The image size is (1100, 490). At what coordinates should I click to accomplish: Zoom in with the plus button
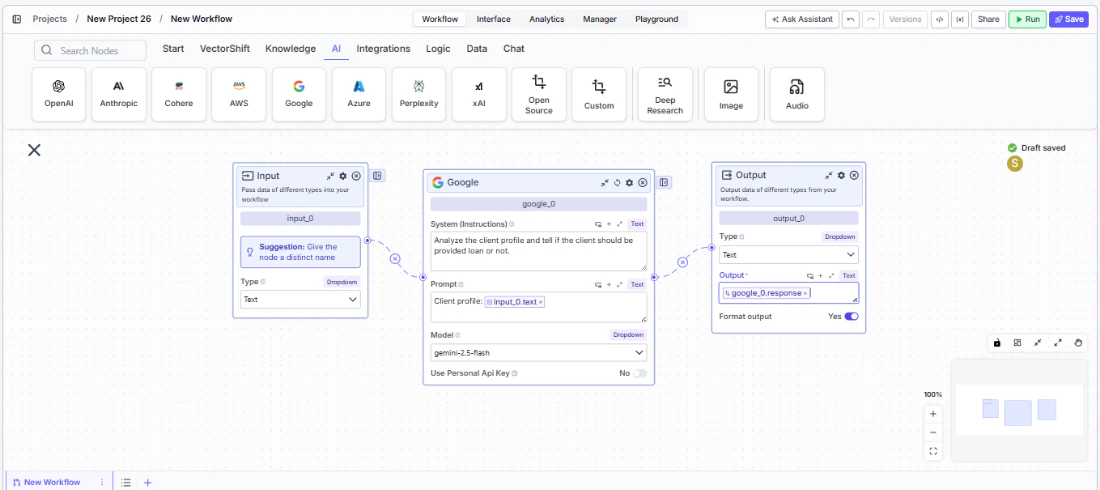(933, 413)
